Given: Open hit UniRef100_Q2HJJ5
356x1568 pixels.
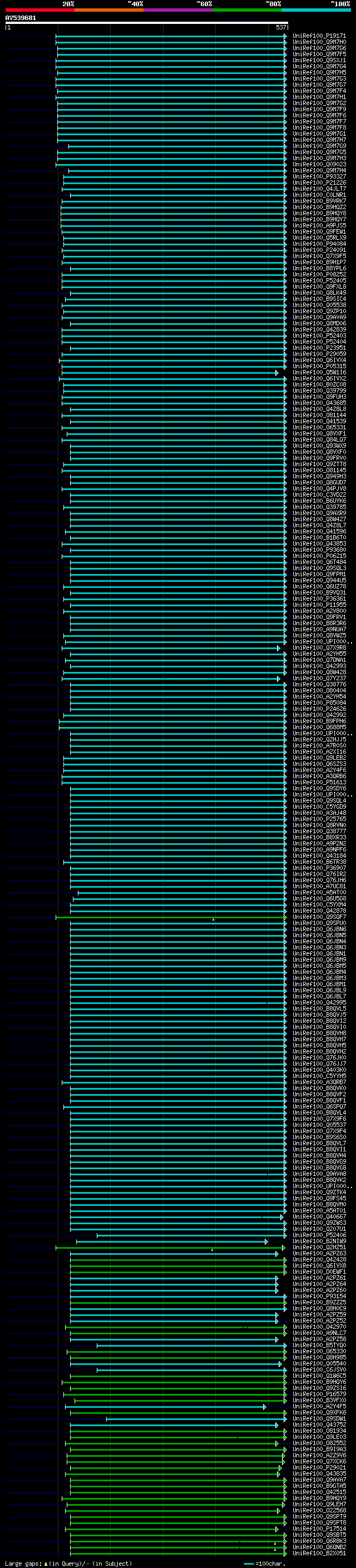Looking at the screenshot, I should (x=319, y=740).
